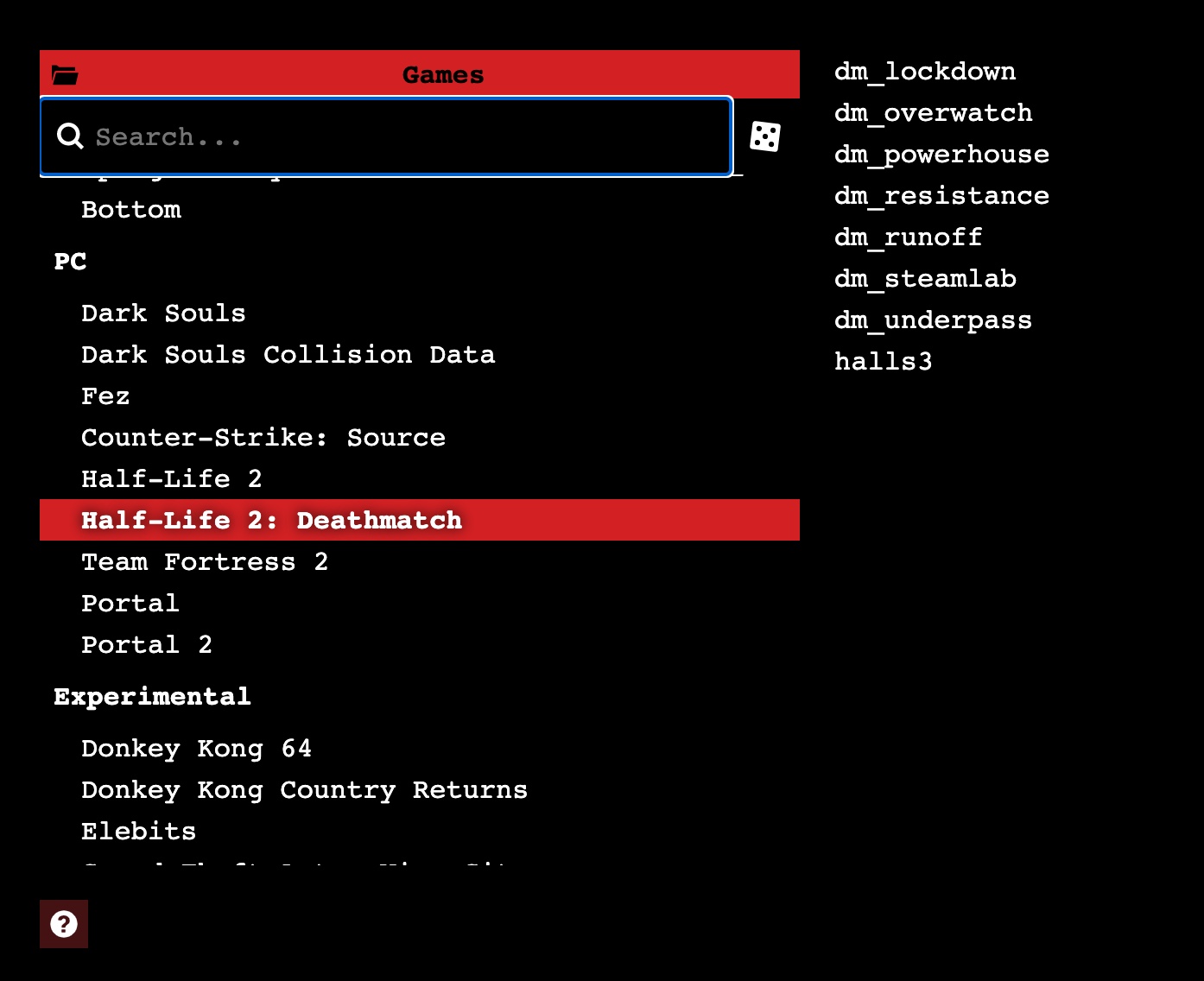The height and width of the screenshot is (981, 1204).
Task: Click the dice random scene icon
Action: click(x=765, y=136)
